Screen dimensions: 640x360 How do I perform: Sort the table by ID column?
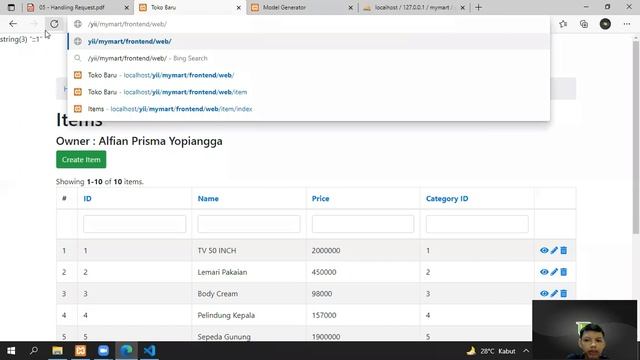click(x=87, y=199)
